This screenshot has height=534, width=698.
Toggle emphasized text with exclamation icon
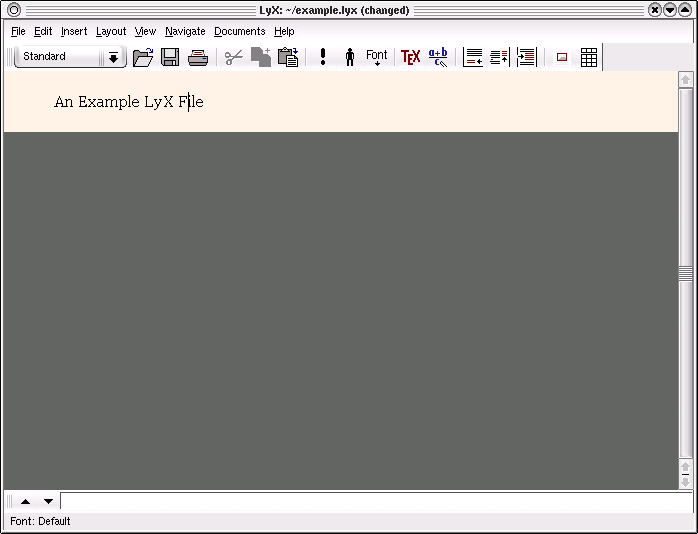pos(323,57)
